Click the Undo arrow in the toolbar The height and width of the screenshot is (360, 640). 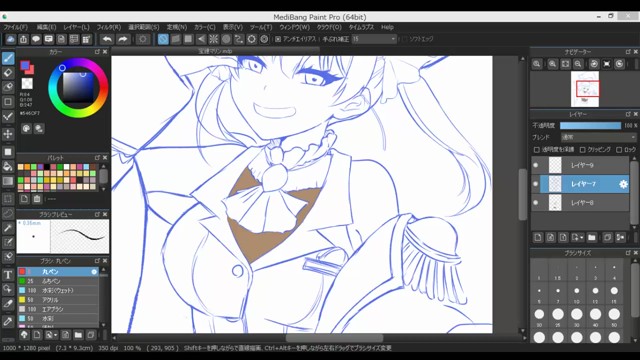pyautogui.click(x=107, y=39)
